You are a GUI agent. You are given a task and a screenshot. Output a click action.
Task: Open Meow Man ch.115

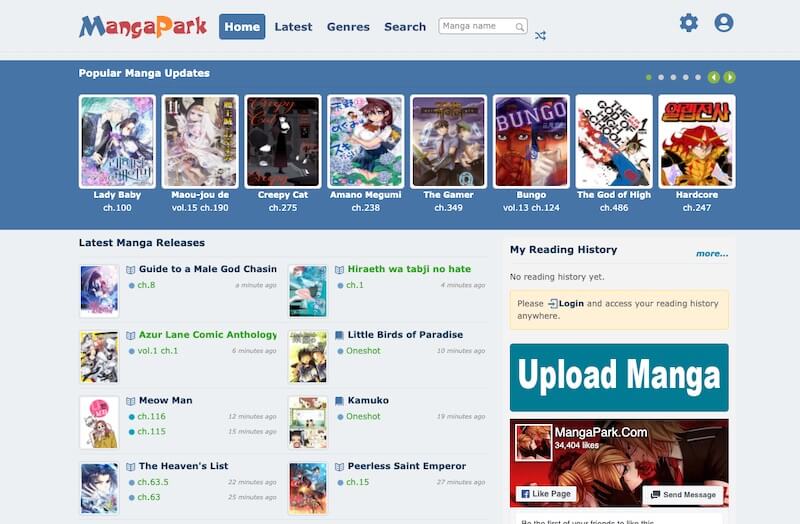point(152,432)
